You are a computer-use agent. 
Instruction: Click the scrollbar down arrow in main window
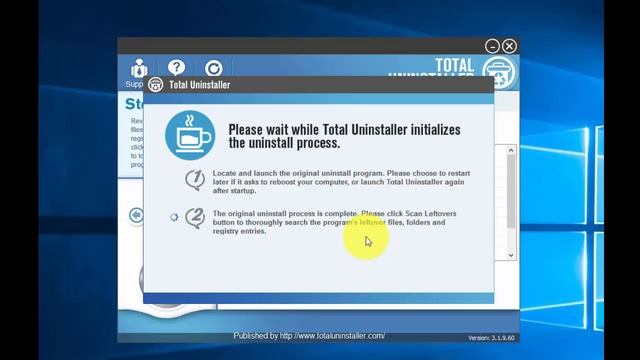(511, 255)
